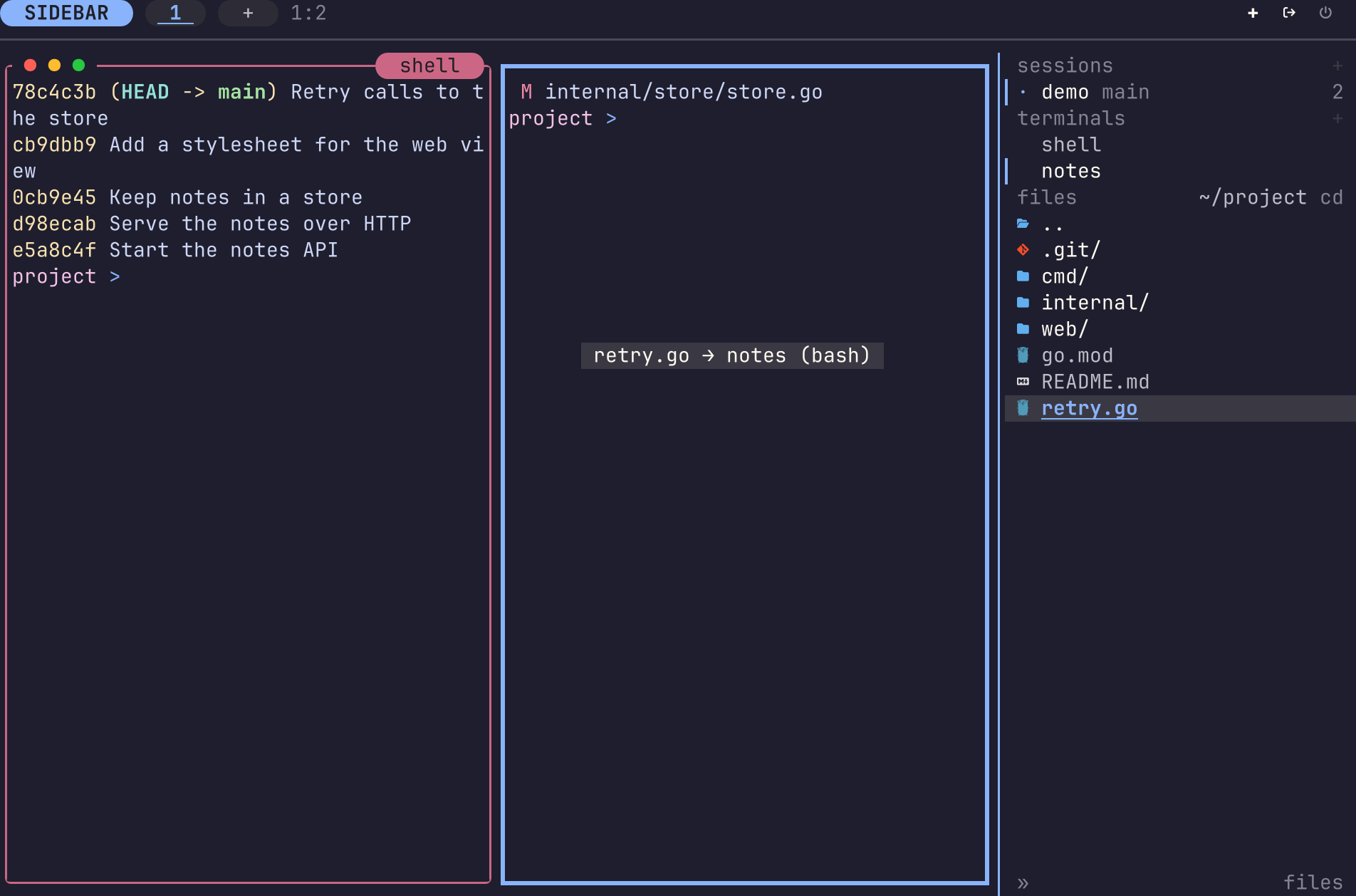Click commit hash 78c4c3b in shell pane
This screenshot has height=896, width=1356.
[54, 92]
